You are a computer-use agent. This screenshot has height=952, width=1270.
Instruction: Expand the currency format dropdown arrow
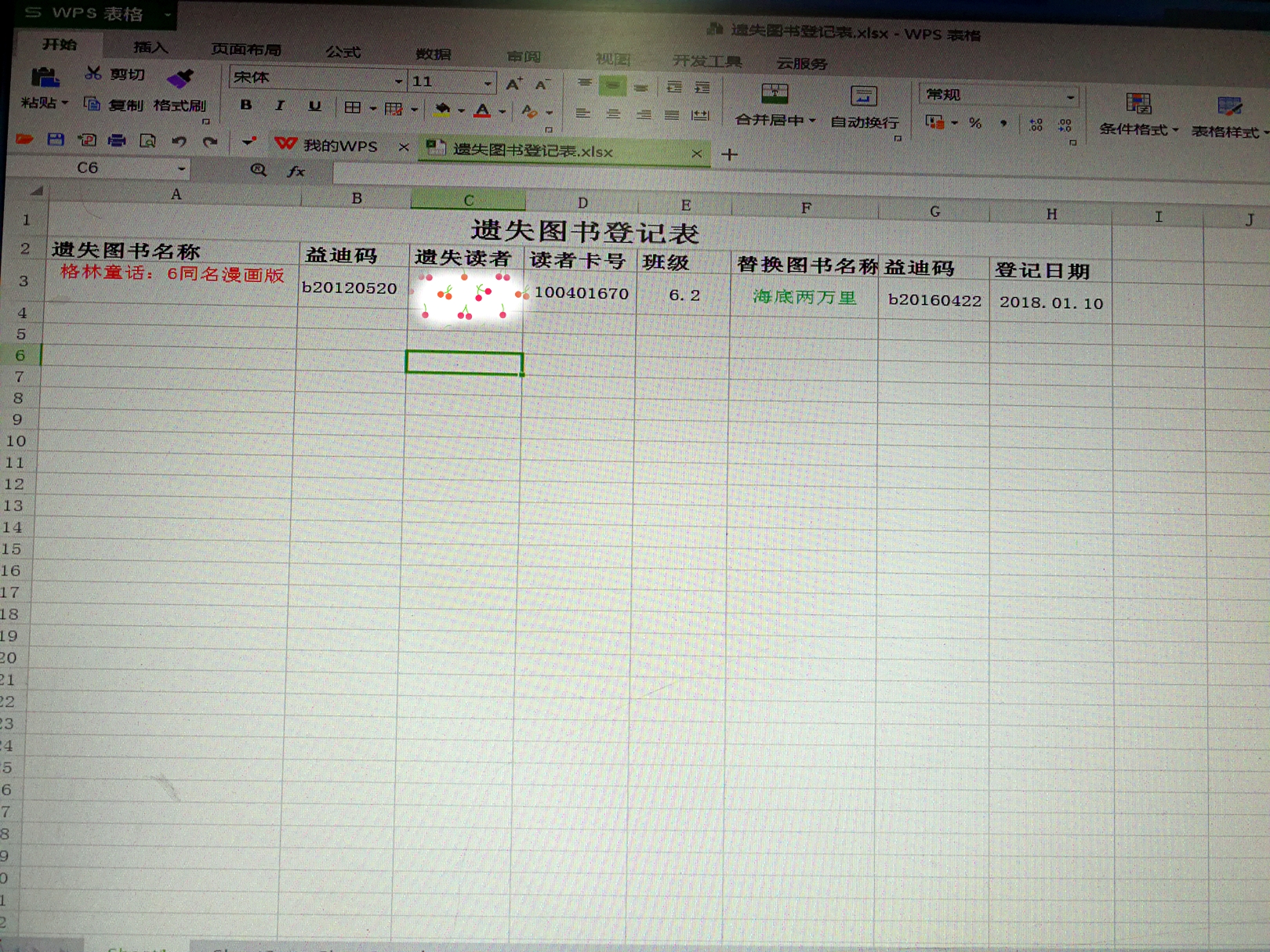(x=954, y=122)
